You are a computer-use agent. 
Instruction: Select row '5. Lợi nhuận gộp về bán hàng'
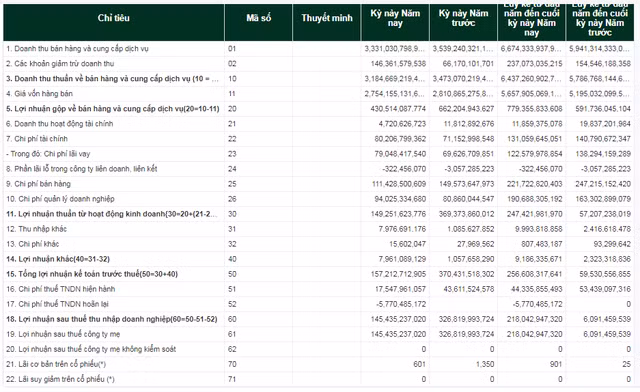pos(319,109)
